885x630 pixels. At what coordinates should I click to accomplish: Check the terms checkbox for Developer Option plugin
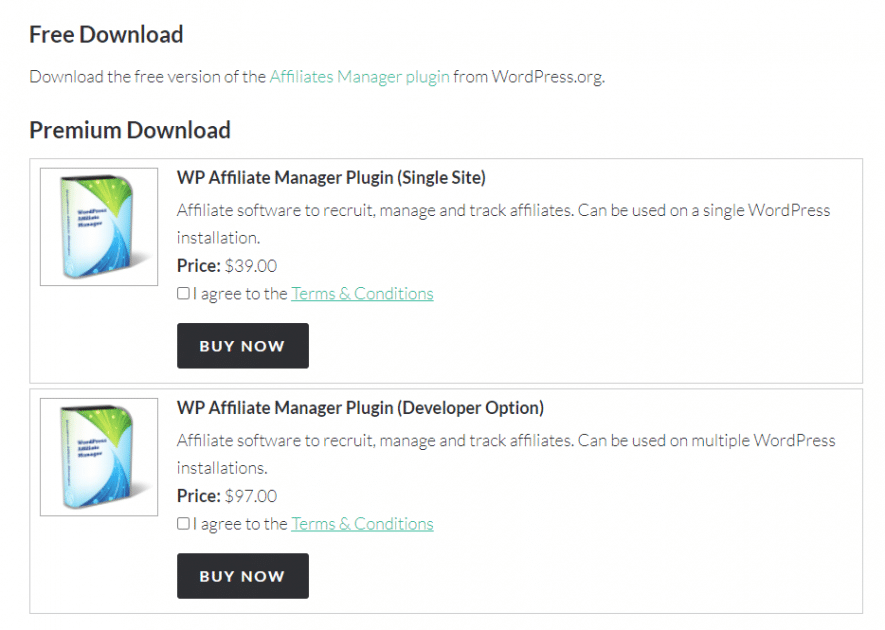click(183, 523)
